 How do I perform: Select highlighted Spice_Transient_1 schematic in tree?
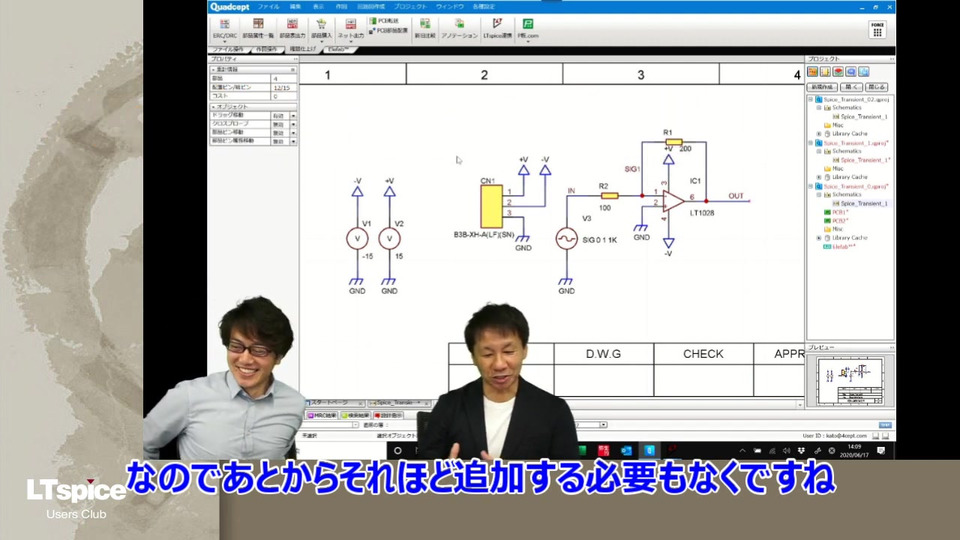(x=860, y=203)
